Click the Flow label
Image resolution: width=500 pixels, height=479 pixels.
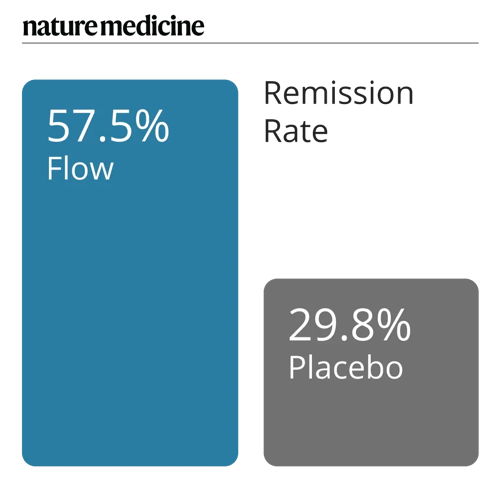(x=80, y=168)
